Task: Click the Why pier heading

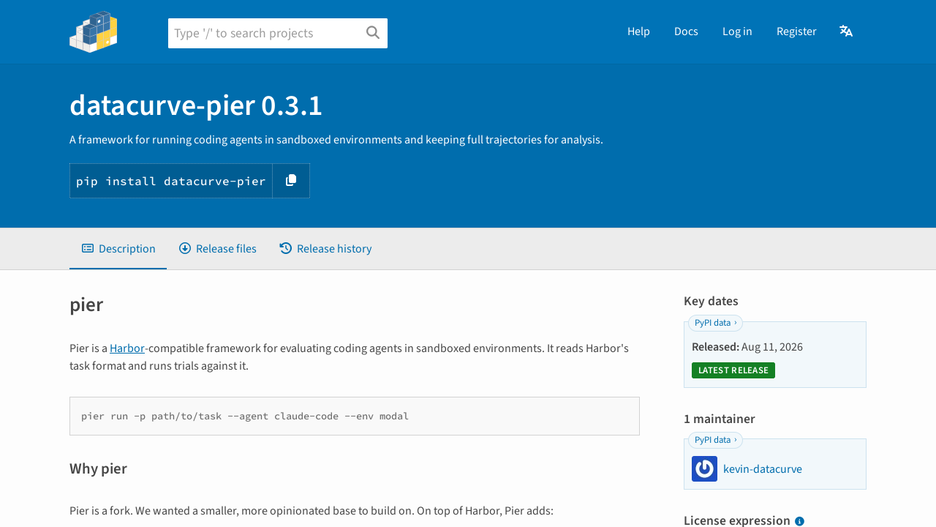Action: click(x=98, y=469)
